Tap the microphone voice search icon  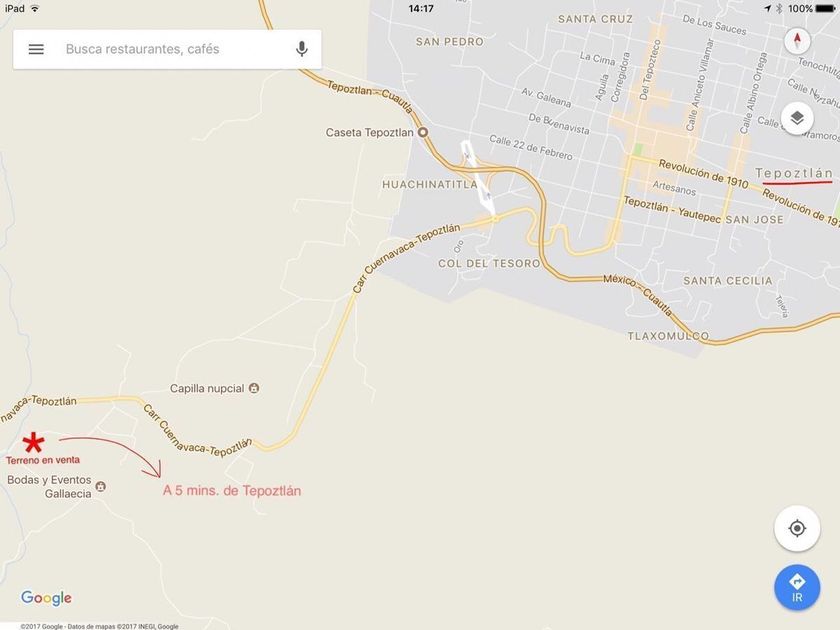click(x=302, y=49)
